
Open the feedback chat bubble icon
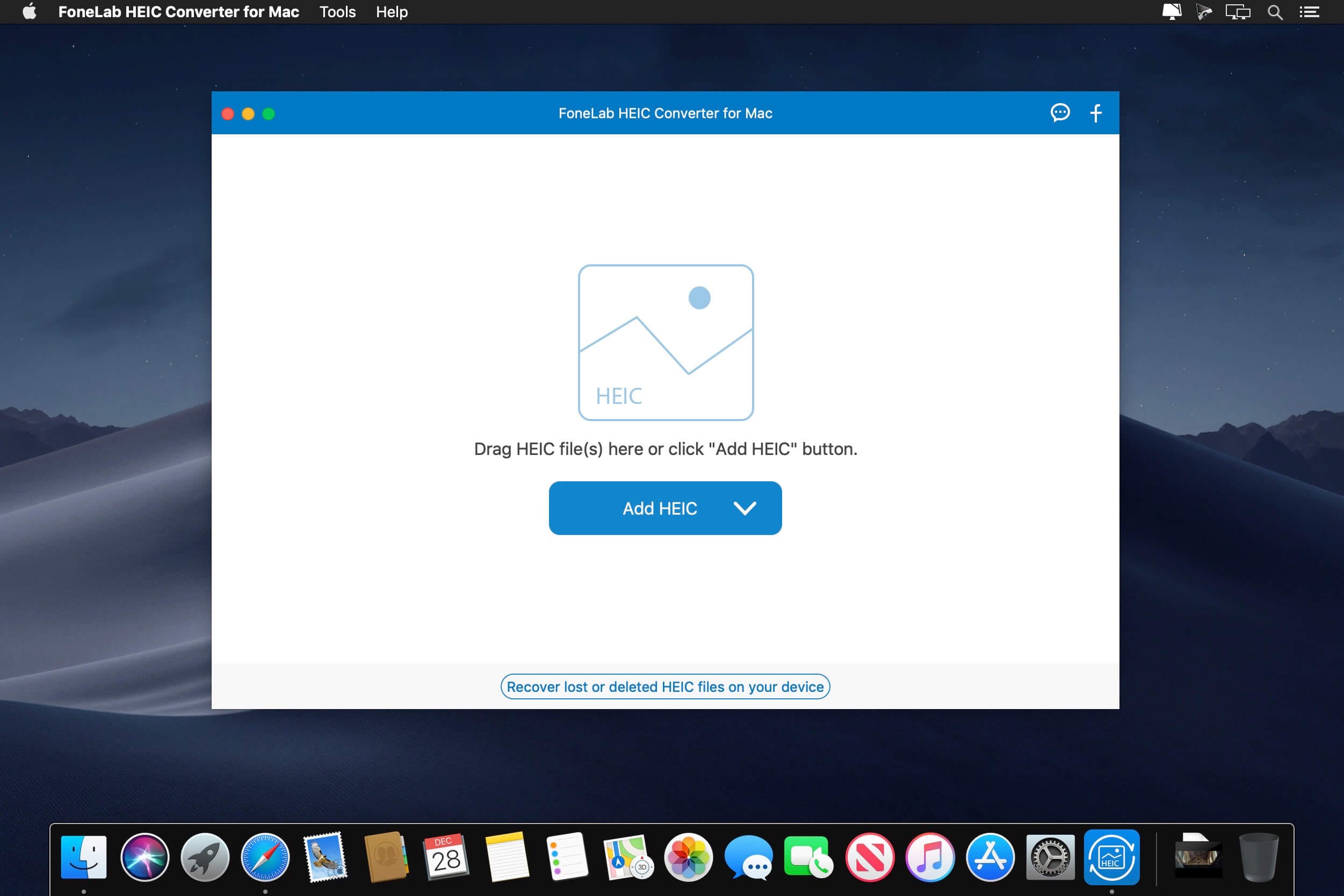point(1060,113)
